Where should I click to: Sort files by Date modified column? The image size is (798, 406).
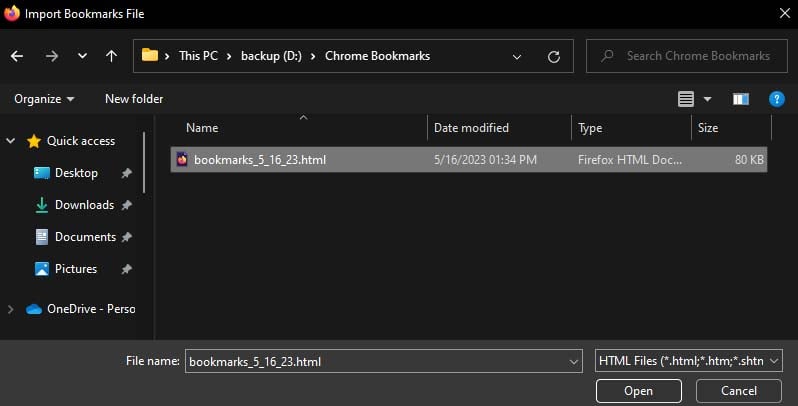point(471,128)
